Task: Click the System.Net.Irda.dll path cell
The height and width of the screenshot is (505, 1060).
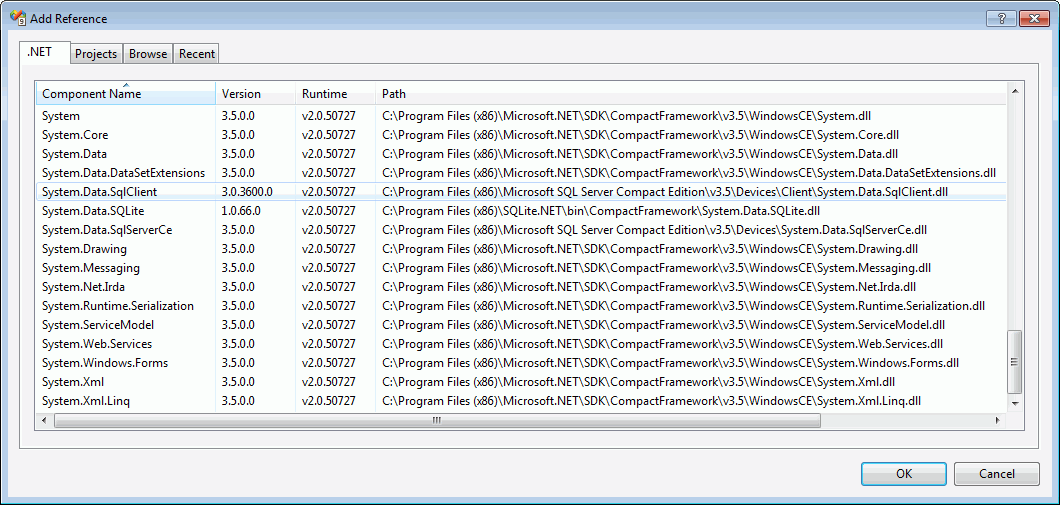Action: (x=649, y=287)
